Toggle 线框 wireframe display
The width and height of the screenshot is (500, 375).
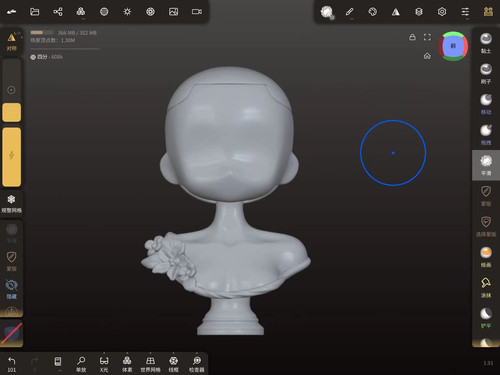click(174, 364)
